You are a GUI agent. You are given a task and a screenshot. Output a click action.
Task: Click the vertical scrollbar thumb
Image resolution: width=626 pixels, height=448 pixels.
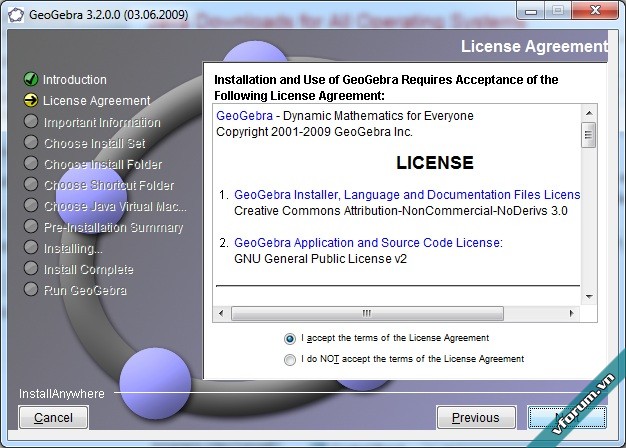coord(588,135)
